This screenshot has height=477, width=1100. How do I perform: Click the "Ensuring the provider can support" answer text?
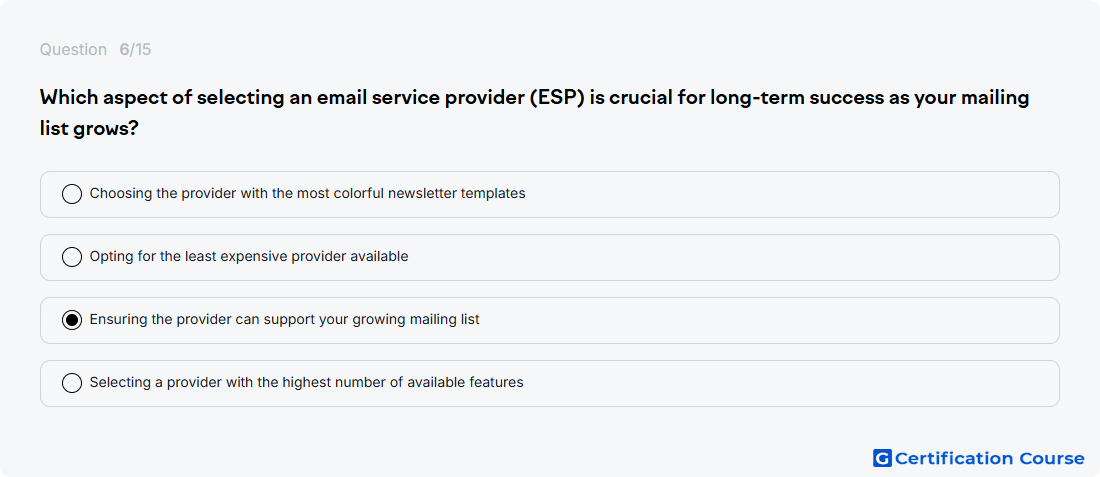pyautogui.click(x=285, y=320)
